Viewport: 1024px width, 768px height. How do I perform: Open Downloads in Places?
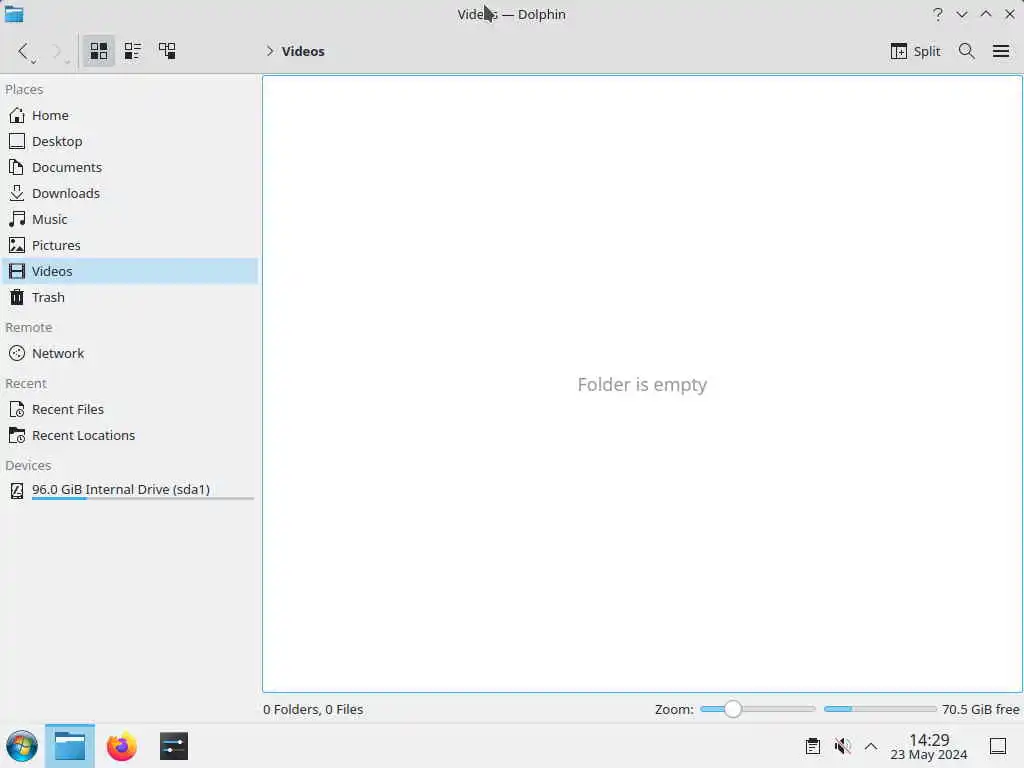(x=129, y=193)
